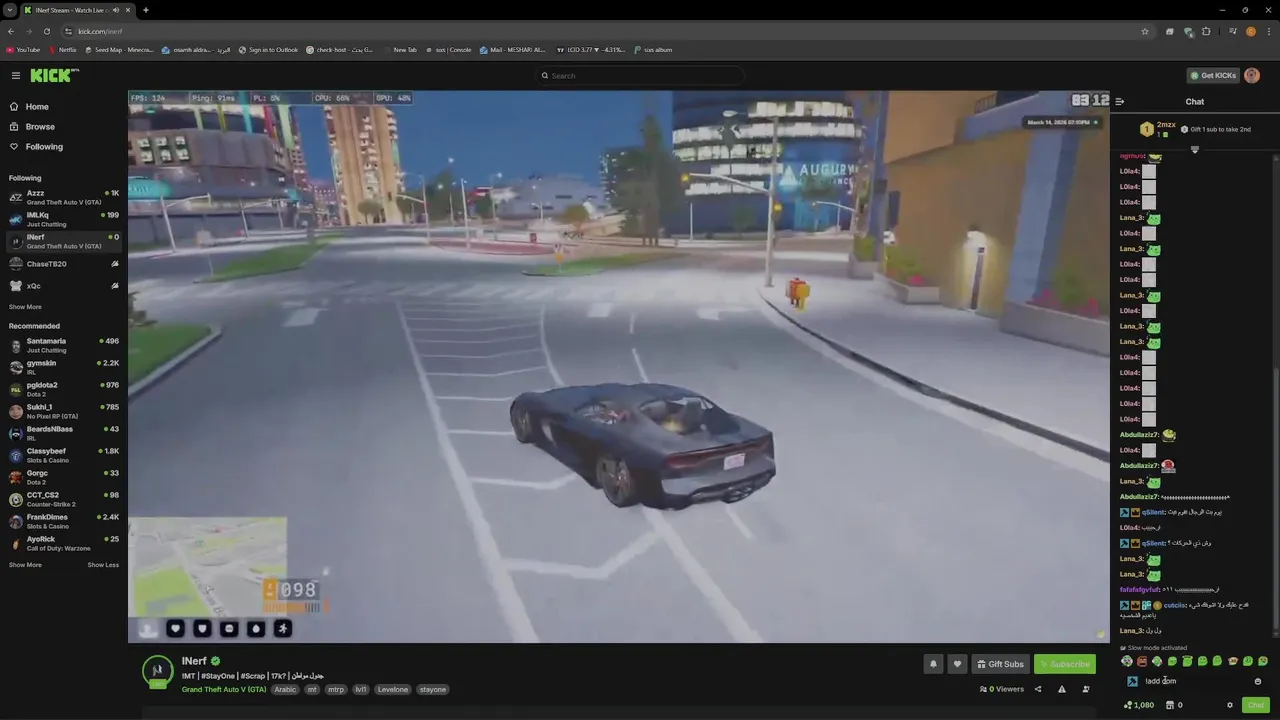Expand Show More under Recommended
This screenshot has width=1280, height=720.
coord(25,565)
